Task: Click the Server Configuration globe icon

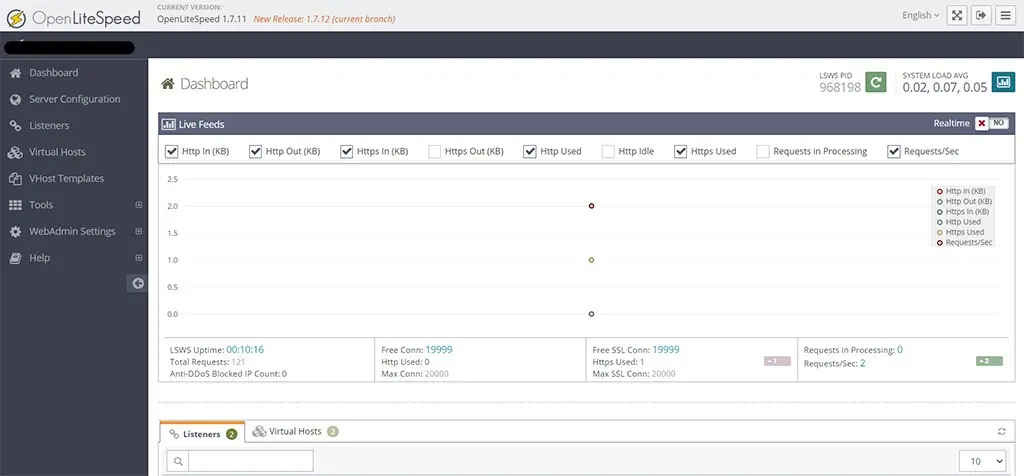Action: click(15, 99)
